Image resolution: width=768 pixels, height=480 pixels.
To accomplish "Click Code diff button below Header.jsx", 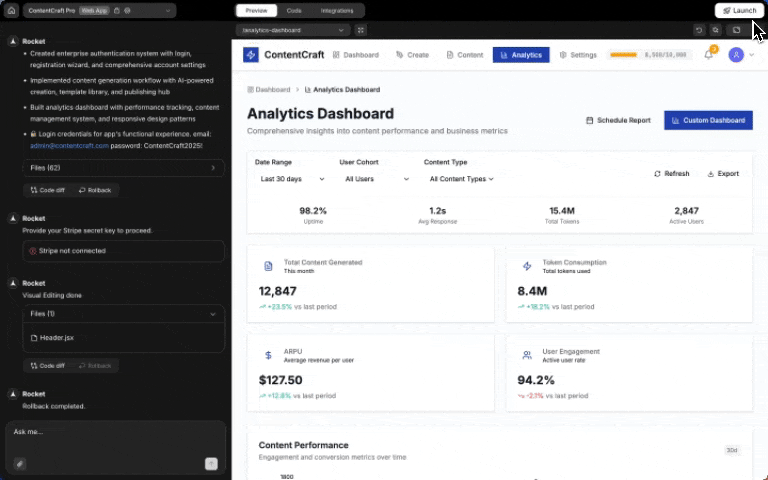I will [x=48, y=365].
